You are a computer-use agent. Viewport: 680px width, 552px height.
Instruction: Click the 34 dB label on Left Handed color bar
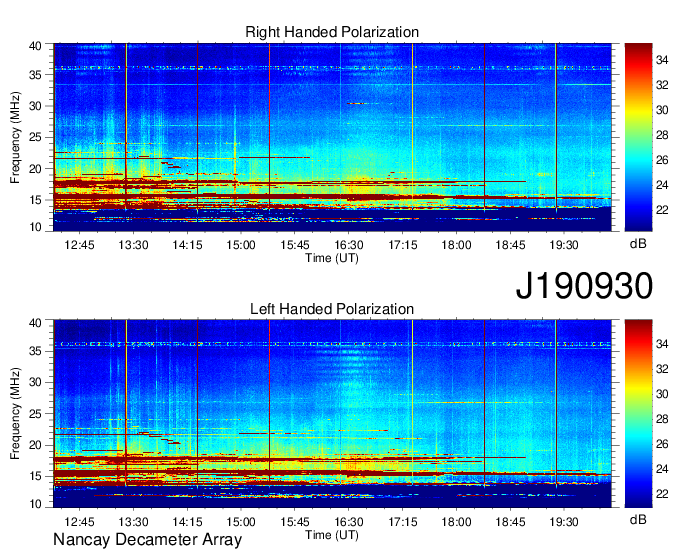[x=662, y=344]
